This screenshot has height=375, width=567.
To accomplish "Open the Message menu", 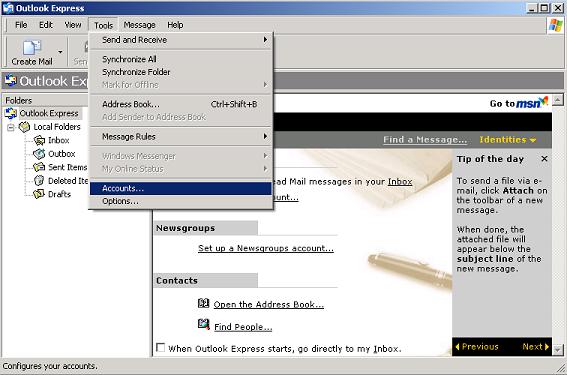I will (x=139, y=25).
